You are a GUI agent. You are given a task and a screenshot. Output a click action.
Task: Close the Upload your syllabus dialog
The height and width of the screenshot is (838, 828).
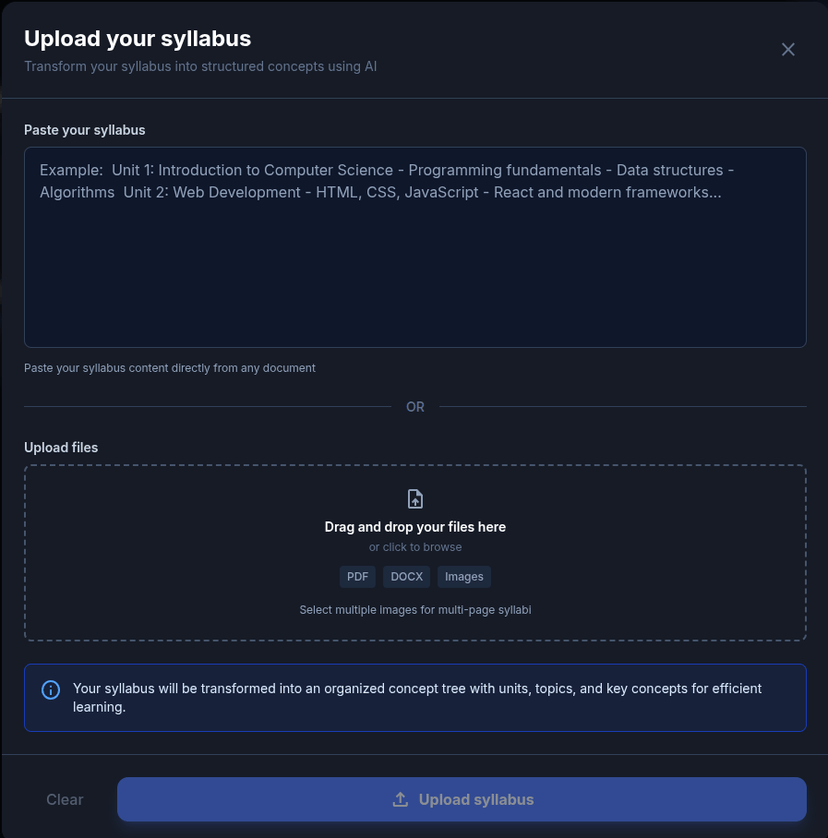coord(788,49)
